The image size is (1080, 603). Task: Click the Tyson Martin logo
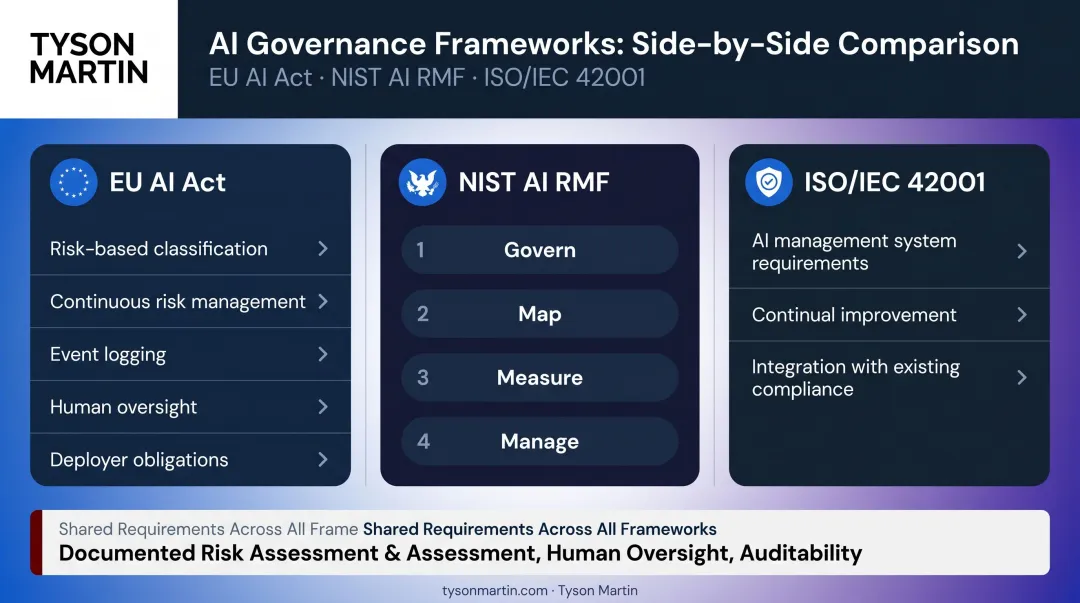click(x=89, y=59)
